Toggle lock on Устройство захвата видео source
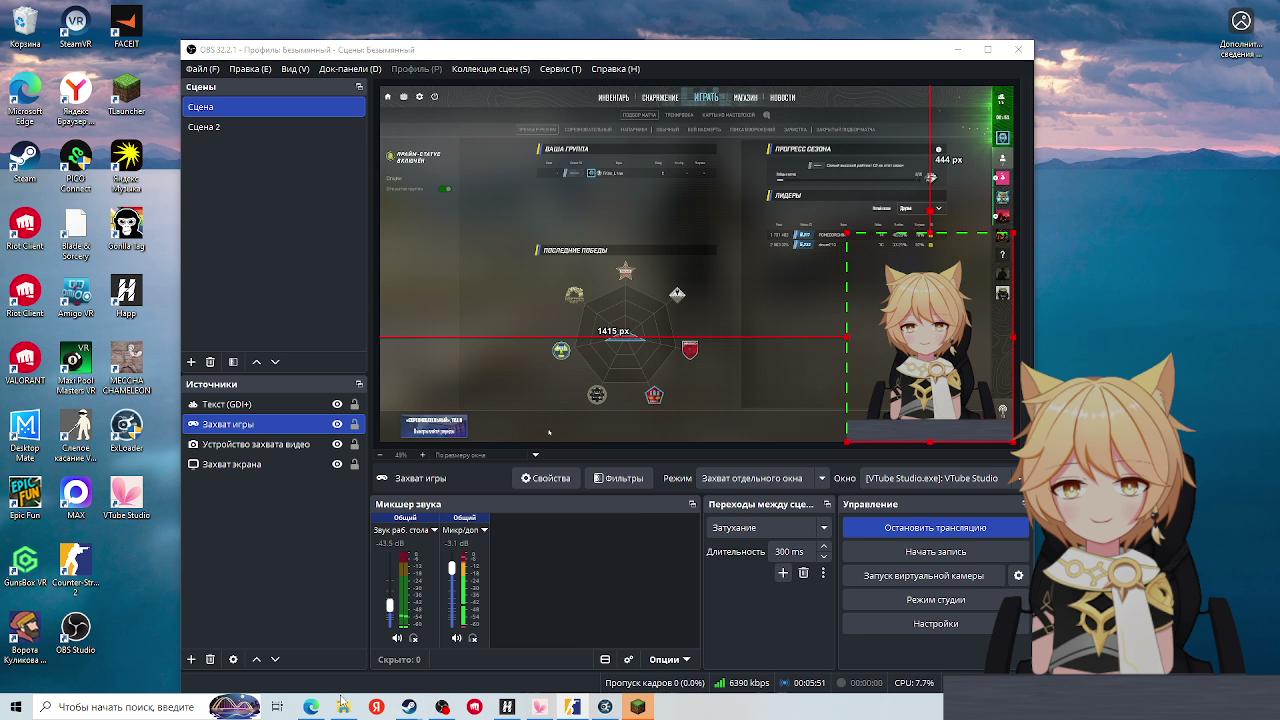 click(x=354, y=444)
